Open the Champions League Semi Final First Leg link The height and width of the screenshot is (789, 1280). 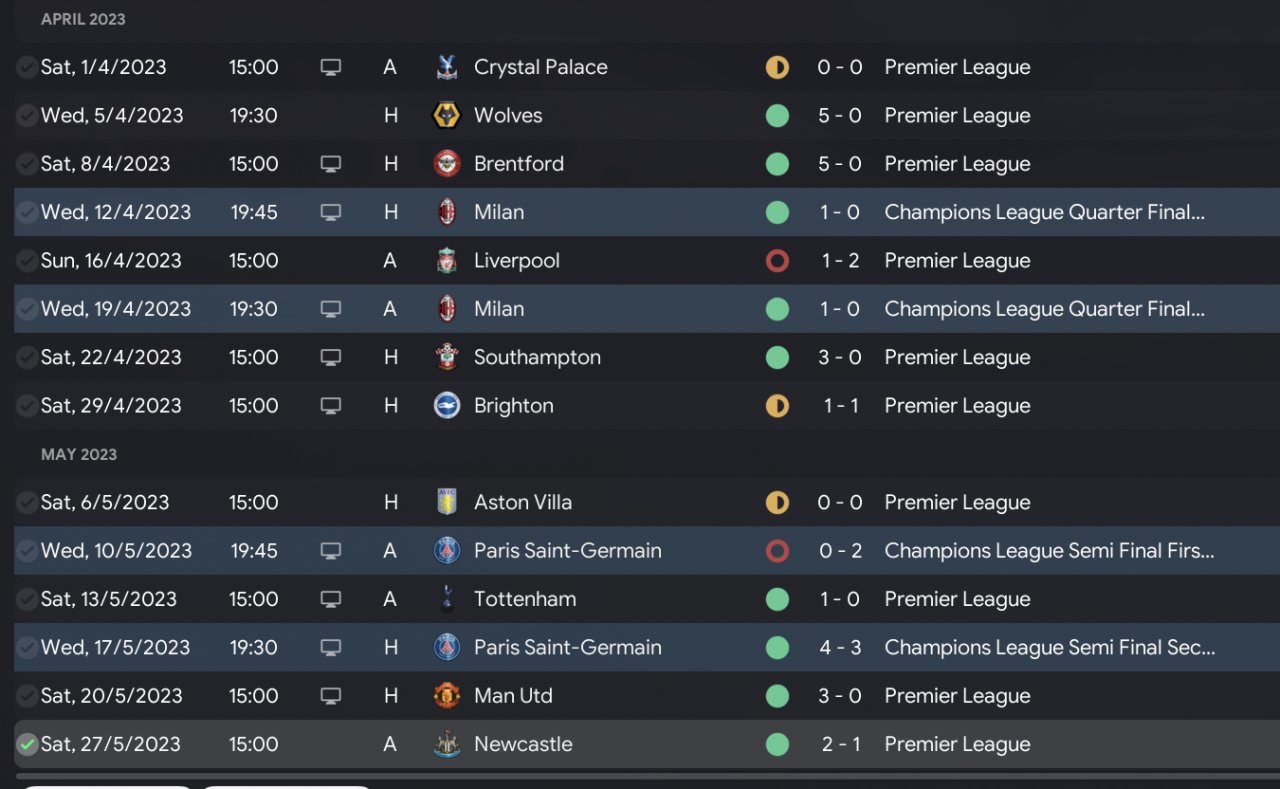[1049, 551]
